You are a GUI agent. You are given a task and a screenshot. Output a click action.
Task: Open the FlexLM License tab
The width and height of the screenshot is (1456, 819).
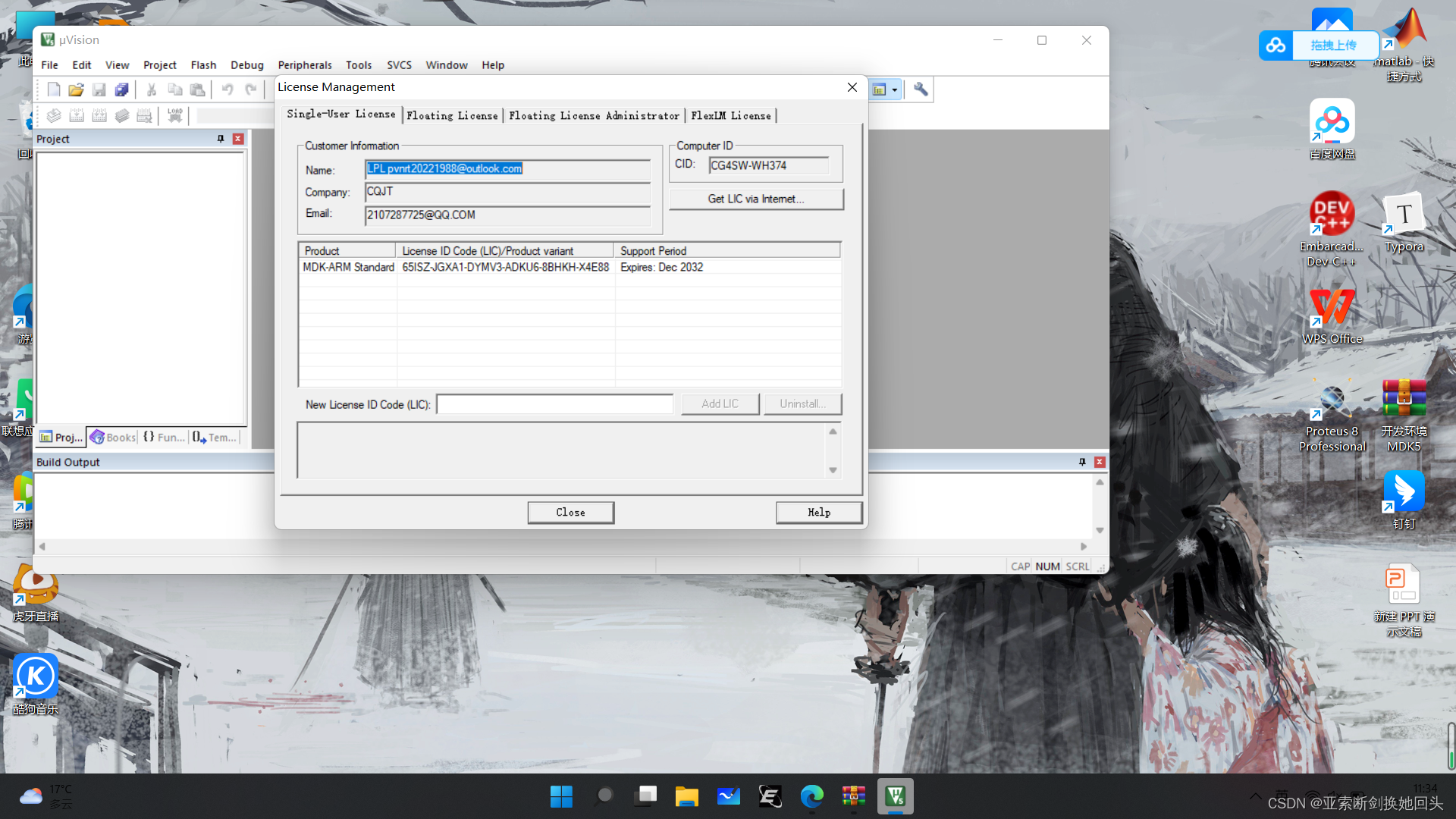point(730,115)
